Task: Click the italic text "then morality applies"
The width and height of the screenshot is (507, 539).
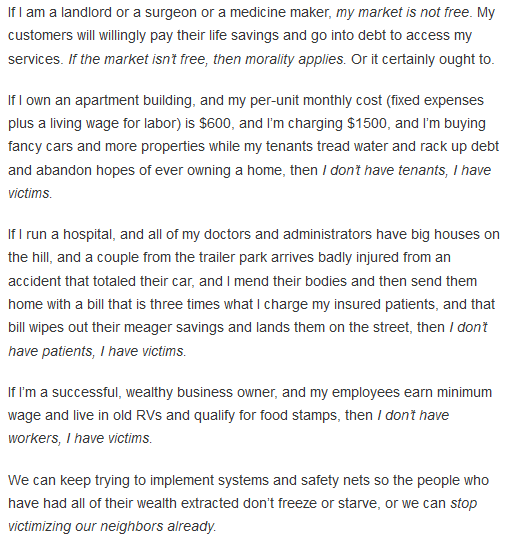Action: pyautogui.click(x=278, y=59)
